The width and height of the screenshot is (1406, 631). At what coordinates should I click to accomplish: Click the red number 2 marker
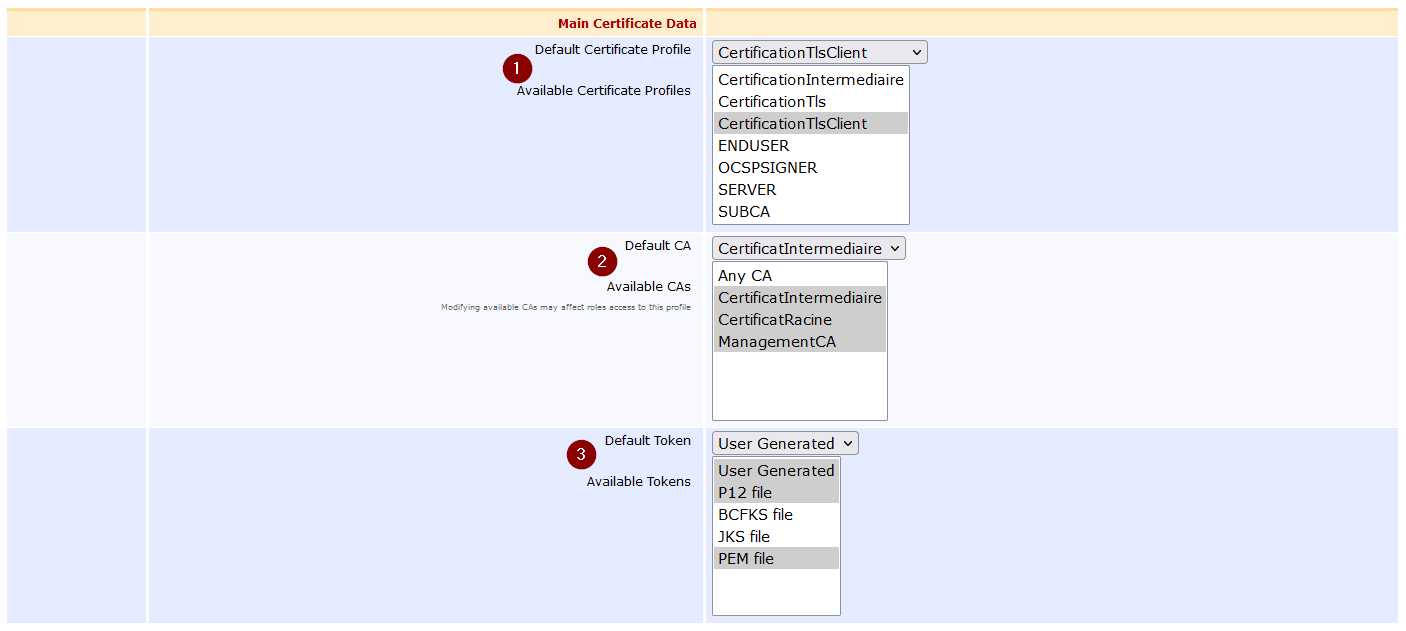602,263
